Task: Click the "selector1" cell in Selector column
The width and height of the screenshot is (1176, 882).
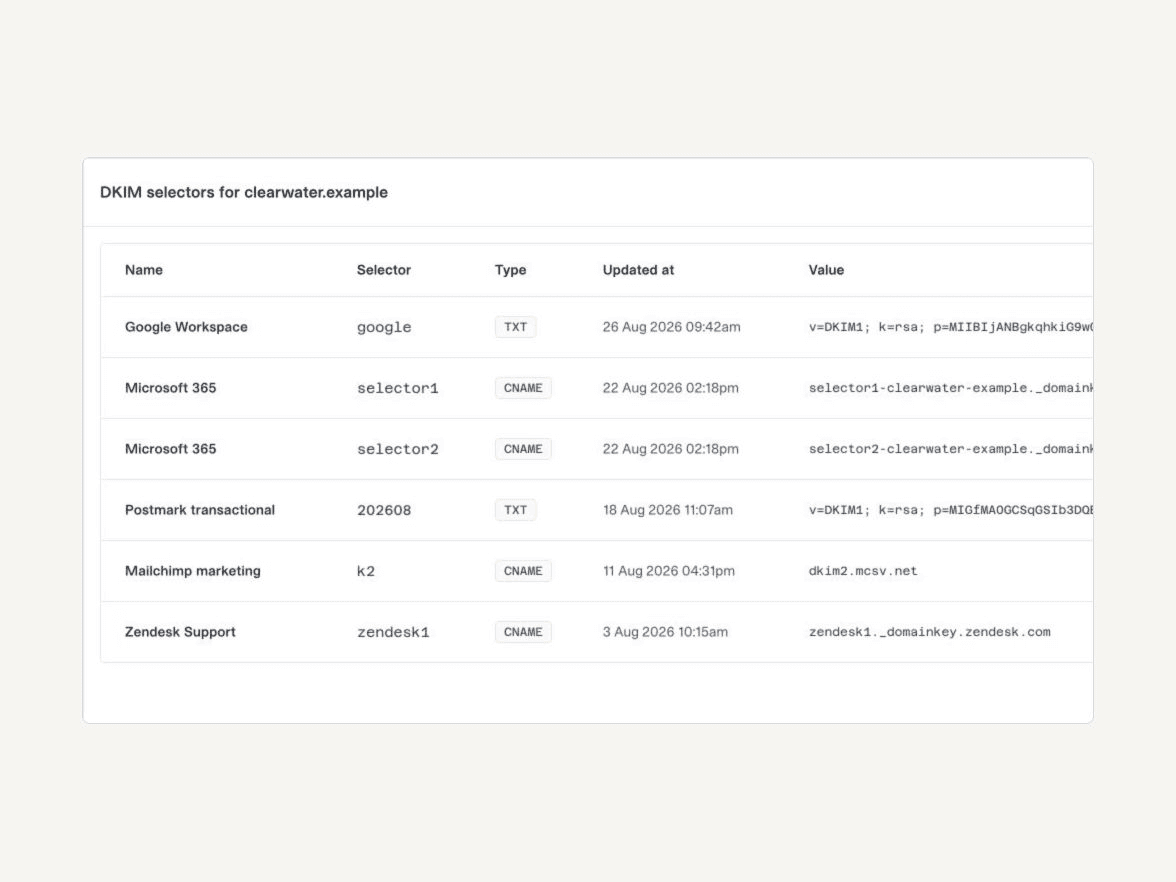Action: pyautogui.click(x=398, y=388)
